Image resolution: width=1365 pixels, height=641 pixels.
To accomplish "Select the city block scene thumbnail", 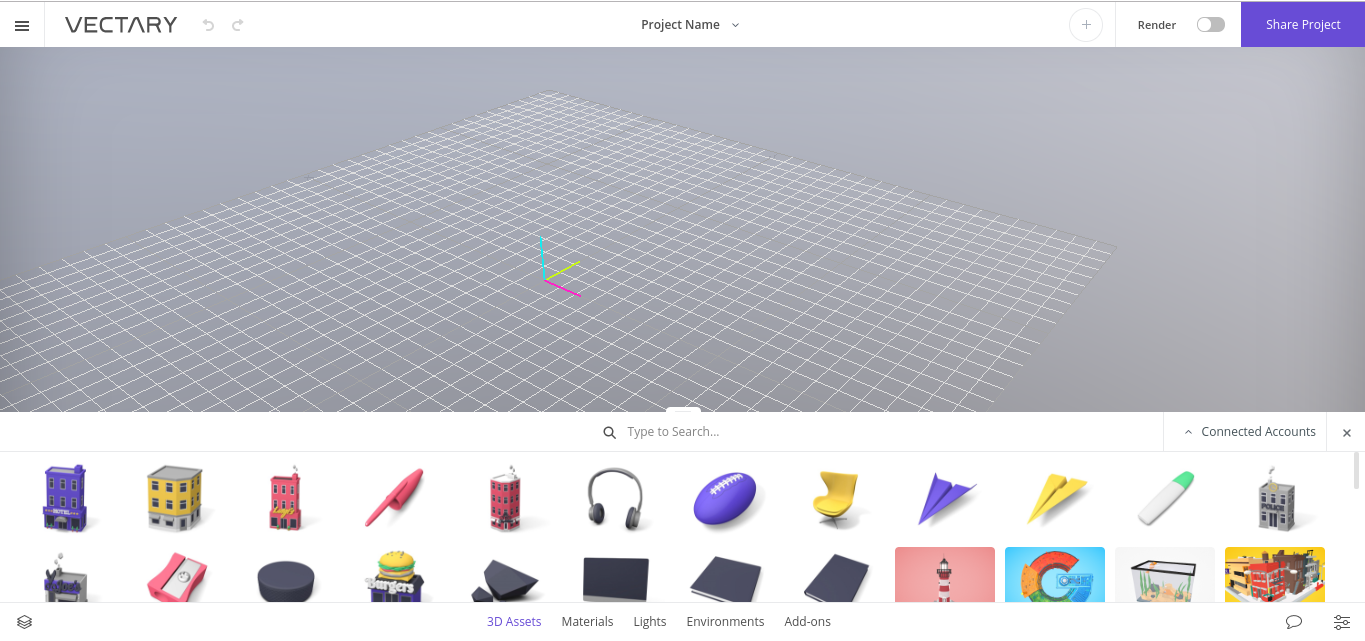I will [1275, 574].
